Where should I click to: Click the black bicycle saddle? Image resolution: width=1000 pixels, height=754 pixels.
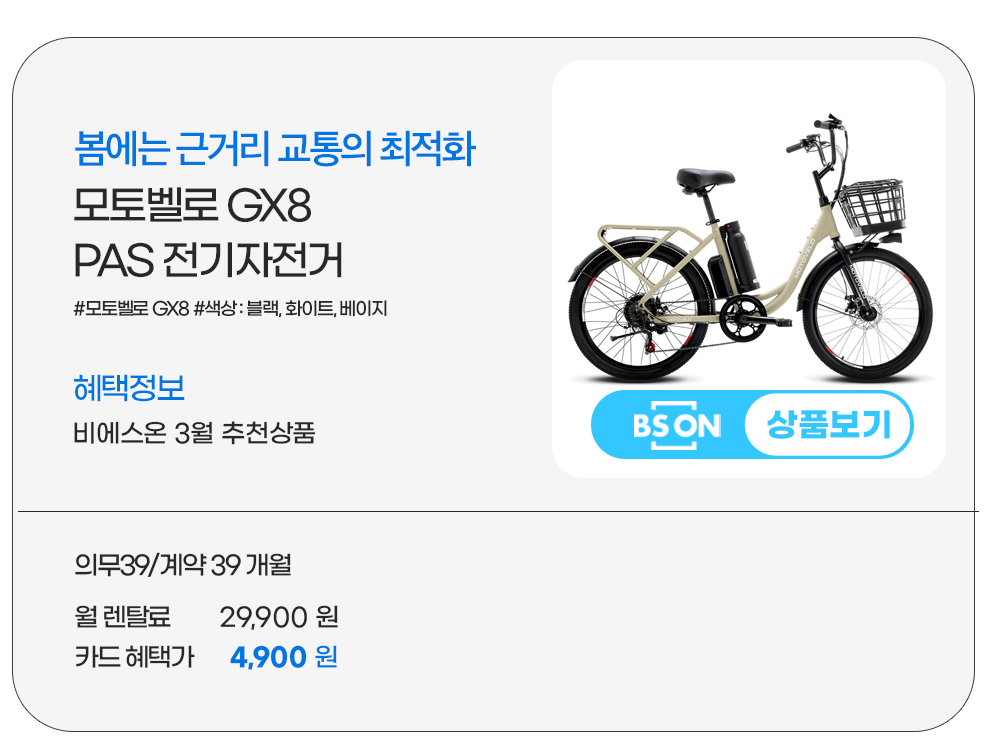pos(704,179)
